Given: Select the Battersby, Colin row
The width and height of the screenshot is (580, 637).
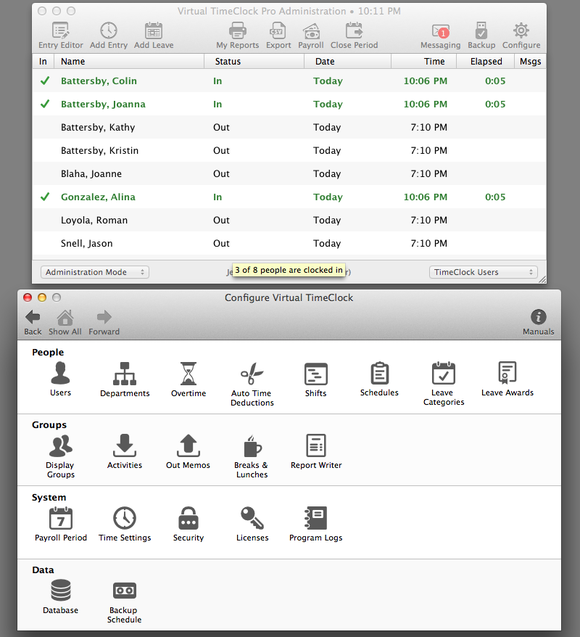Looking at the screenshot, I should pyautogui.click(x=289, y=81).
